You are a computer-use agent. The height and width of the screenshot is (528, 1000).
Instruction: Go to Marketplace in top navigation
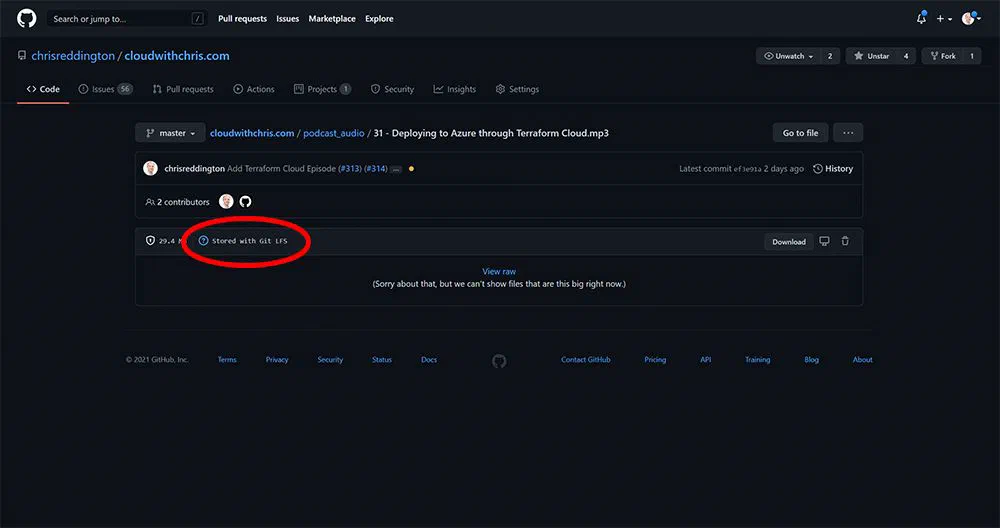tap(332, 18)
